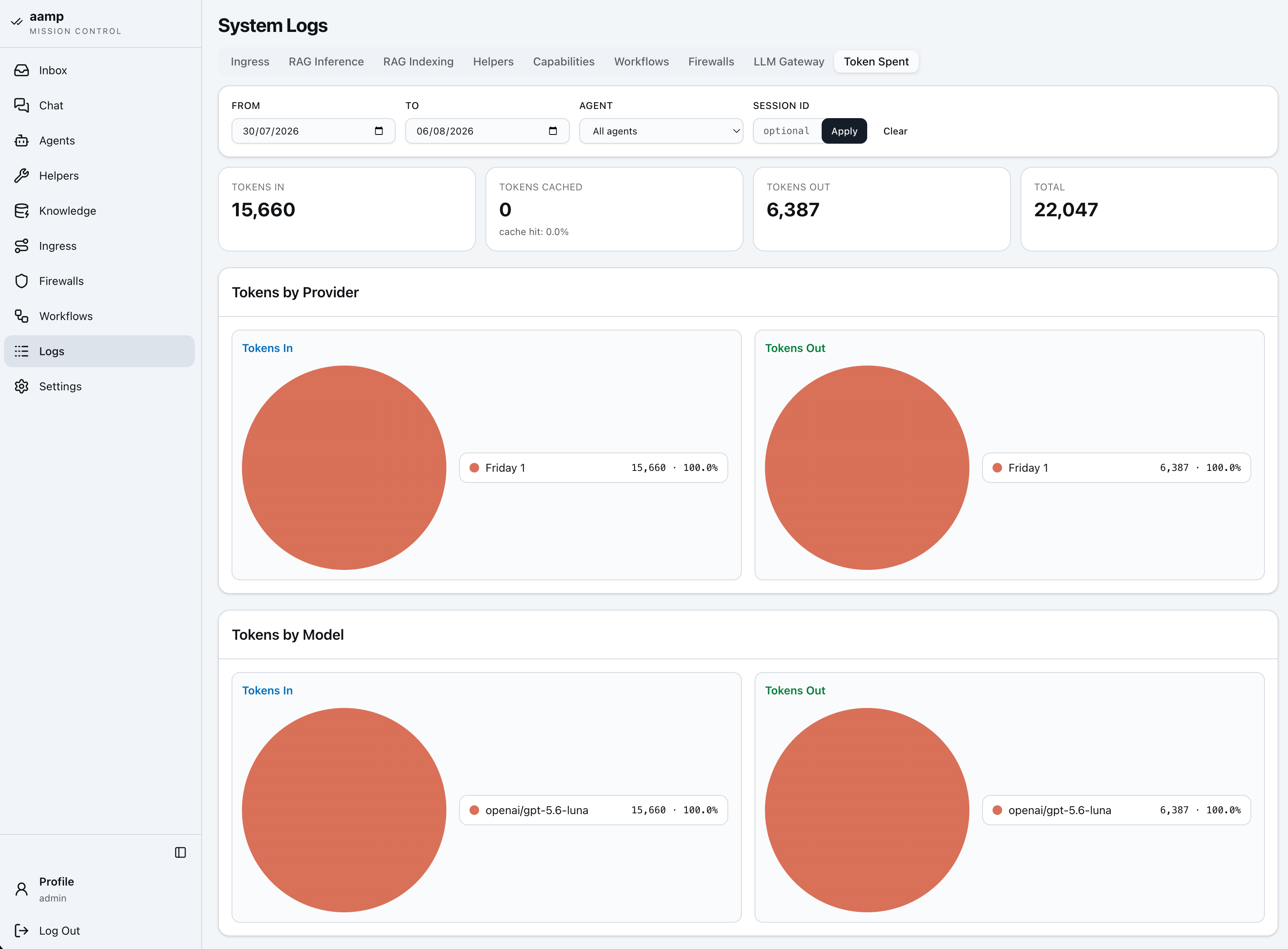This screenshot has width=1288, height=949.
Task: Click model Tokens Out legend 6,387 · 100.0%
Action: [1200, 810]
